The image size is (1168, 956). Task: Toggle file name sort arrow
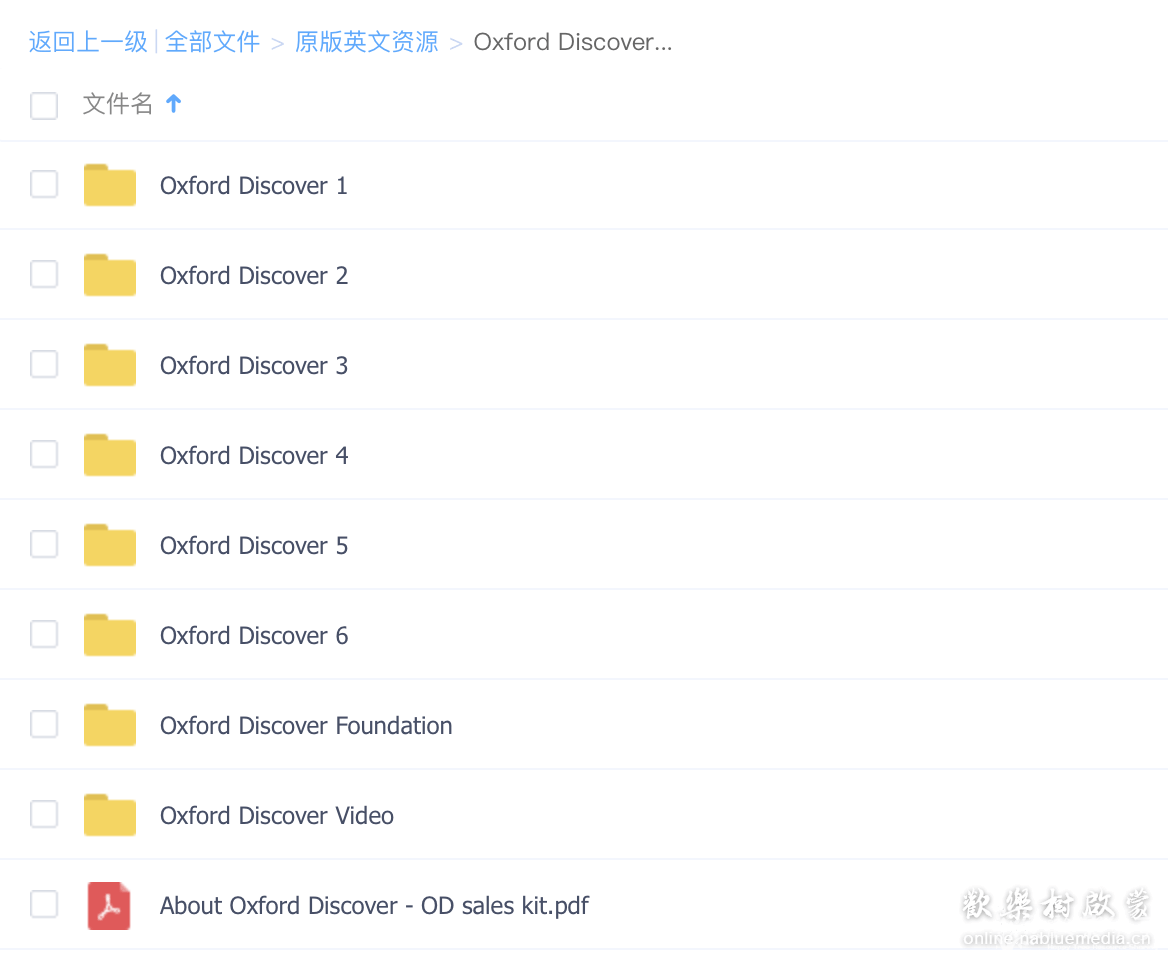click(174, 103)
